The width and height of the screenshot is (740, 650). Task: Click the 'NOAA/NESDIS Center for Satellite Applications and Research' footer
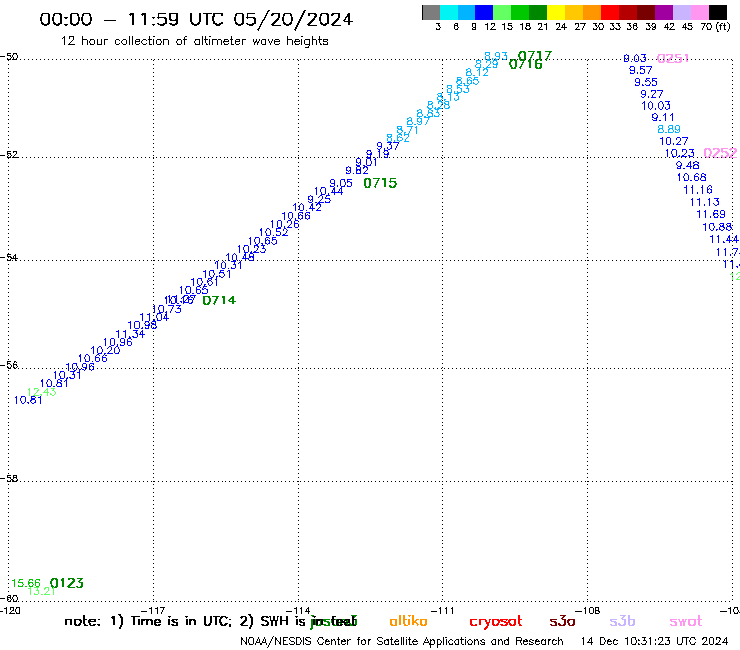pyautogui.click(x=402, y=642)
